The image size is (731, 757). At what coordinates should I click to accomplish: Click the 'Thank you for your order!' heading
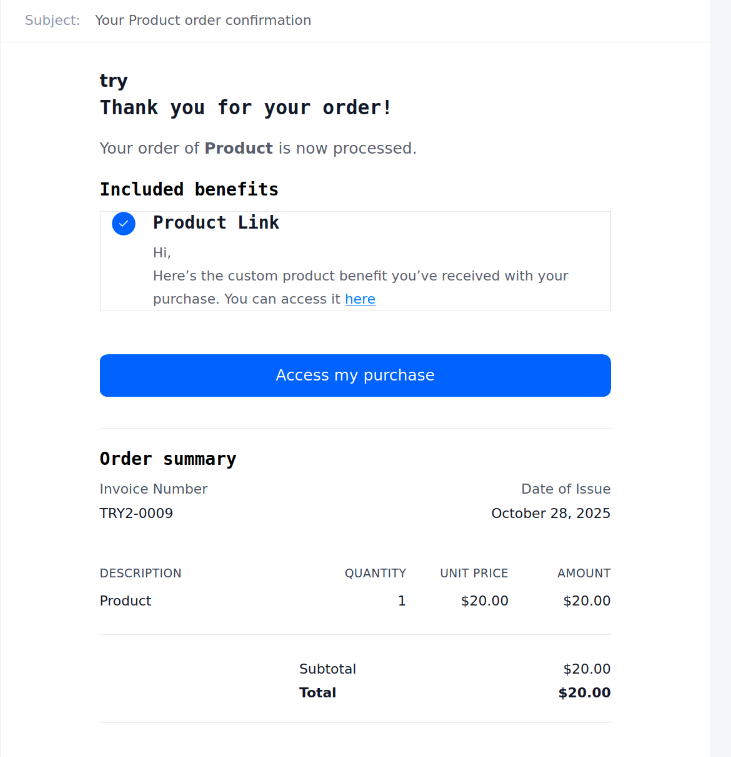click(246, 107)
